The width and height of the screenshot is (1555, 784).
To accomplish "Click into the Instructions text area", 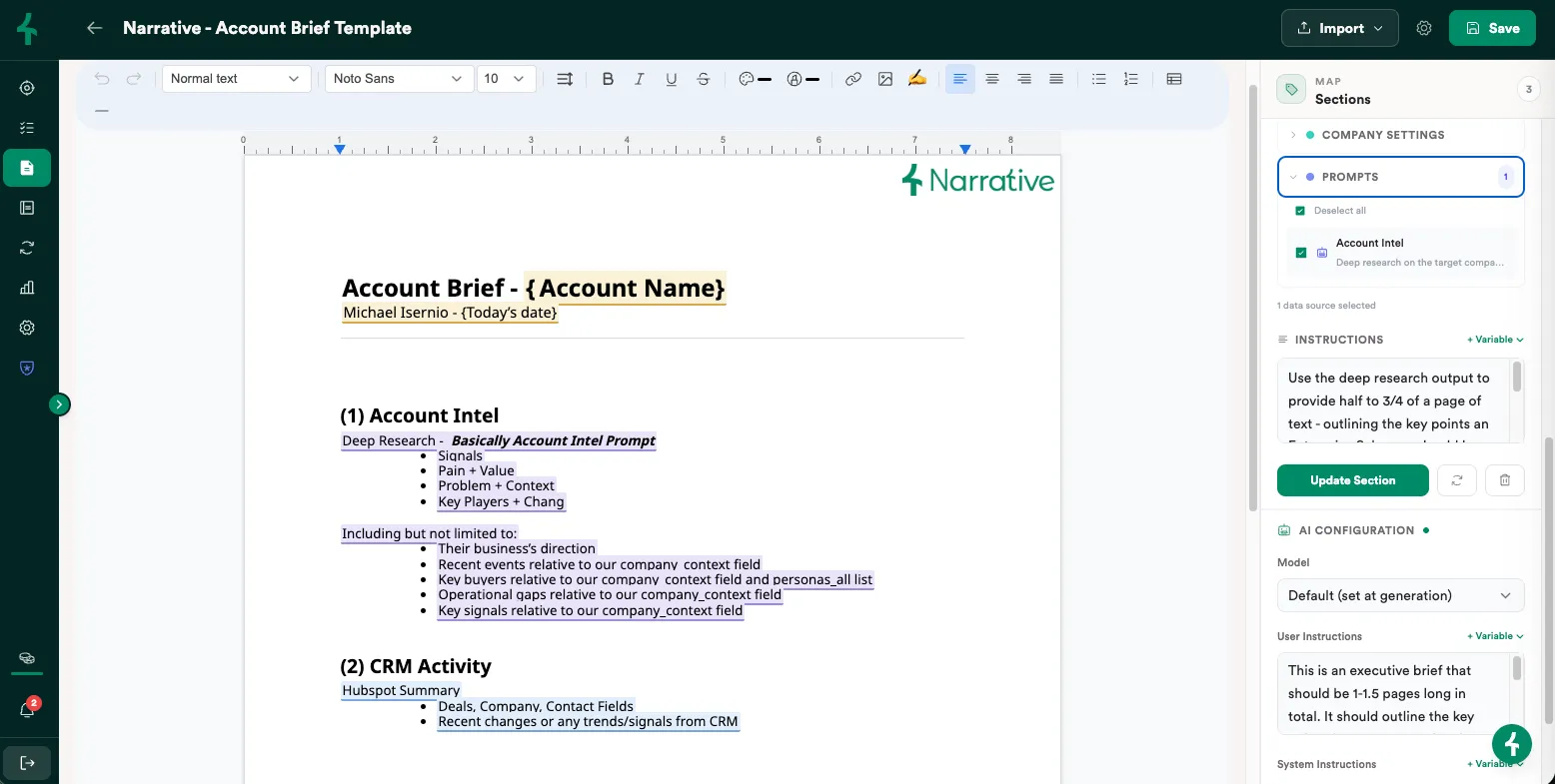I will [1394, 400].
